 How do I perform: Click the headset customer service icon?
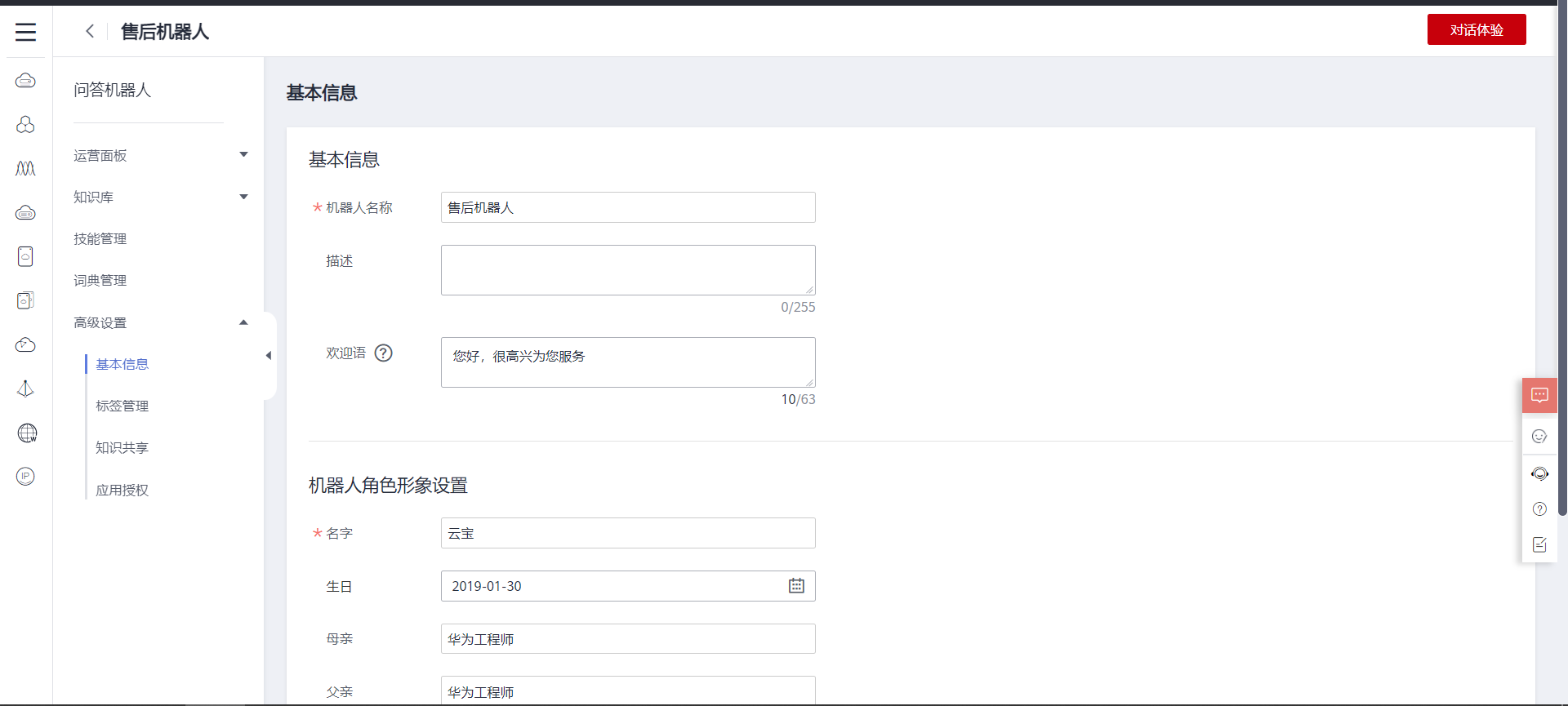coord(1539,473)
